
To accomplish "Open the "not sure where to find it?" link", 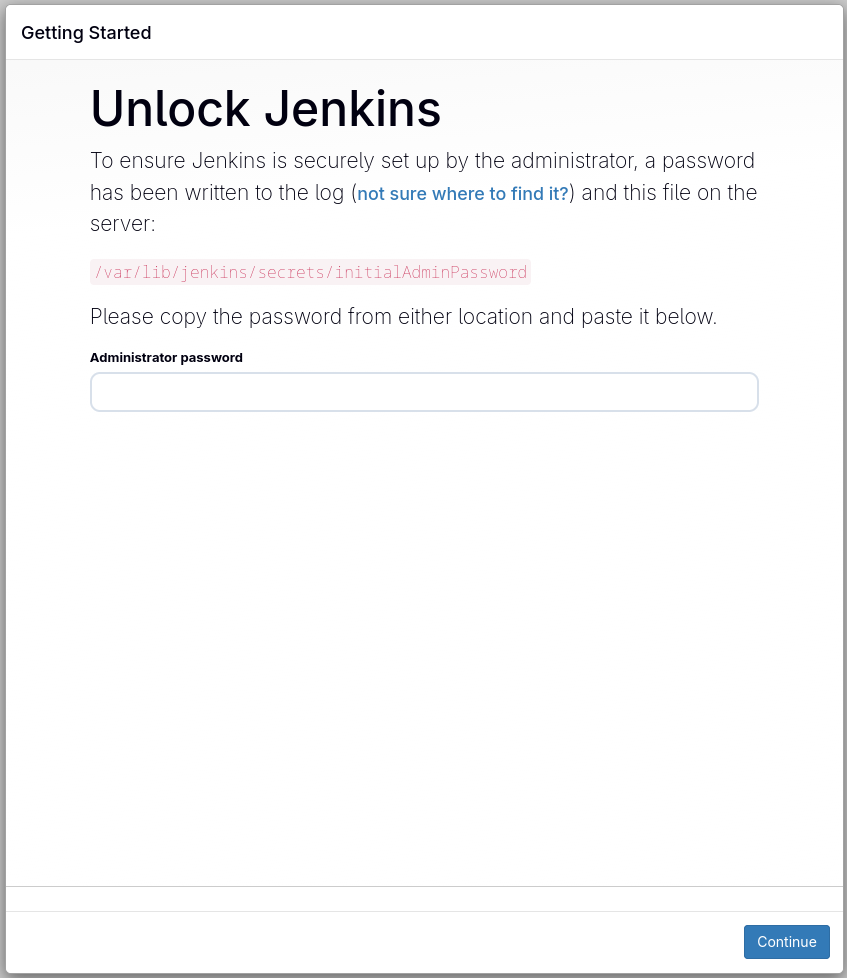I will tap(463, 194).
